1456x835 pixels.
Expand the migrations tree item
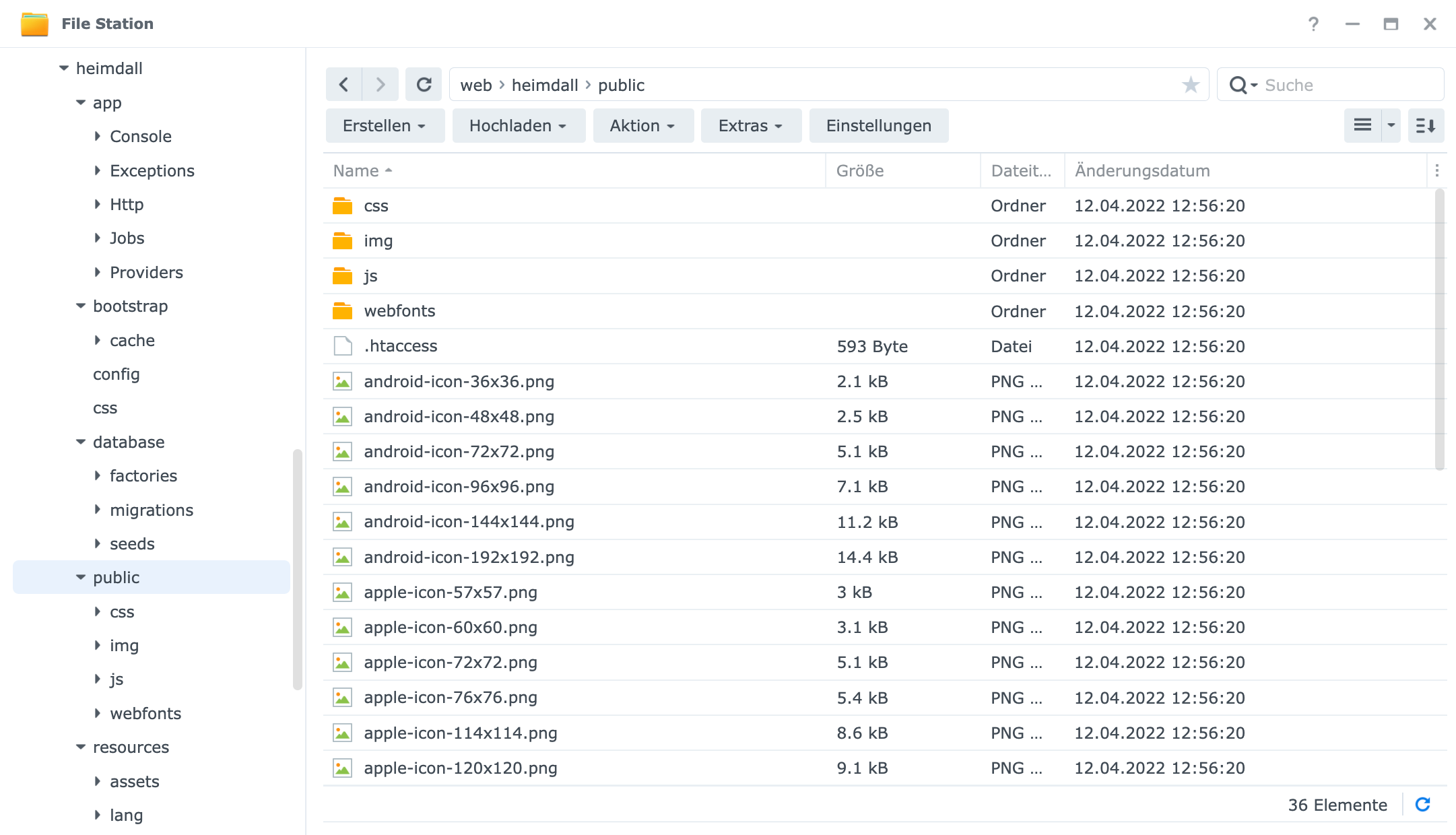click(98, 510)
